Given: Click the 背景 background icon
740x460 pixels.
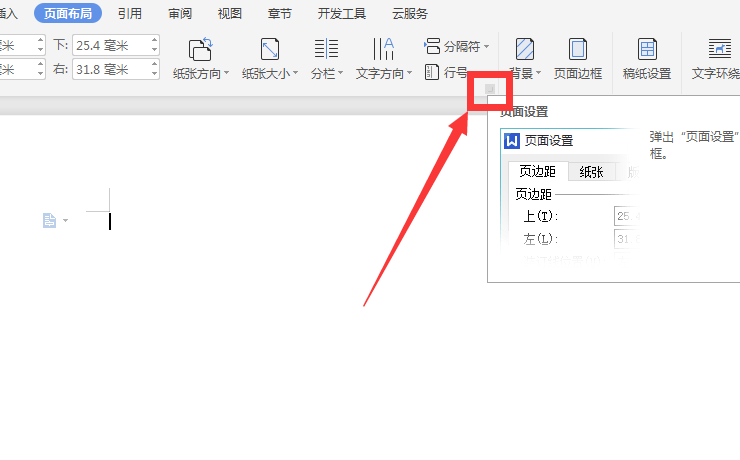Looking at the screenshot, I should pyautogui.click(x=525, y=49).
